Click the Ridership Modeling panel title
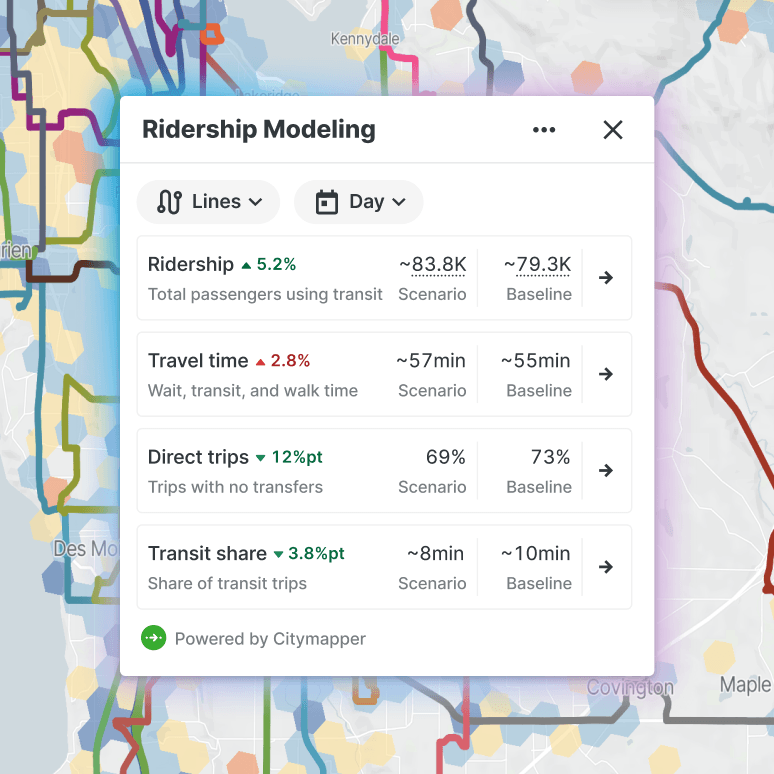The width and height of the screenshot is (774, 774). (259, 130)
